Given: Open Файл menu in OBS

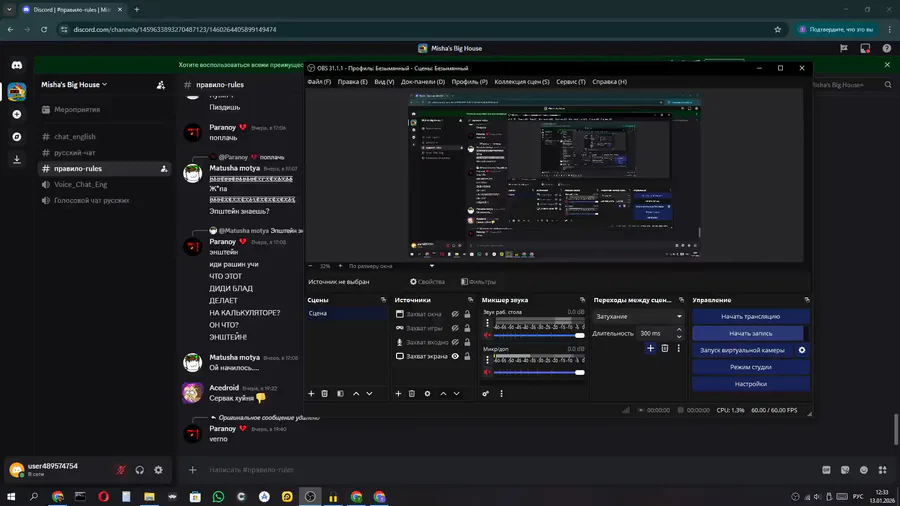Looking at the screenshot, I should click(x=319, y=82).
